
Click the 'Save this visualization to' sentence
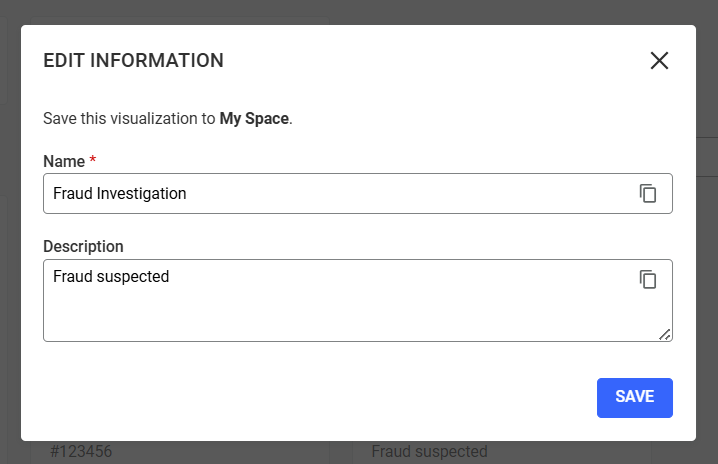[x=130, y=118]
